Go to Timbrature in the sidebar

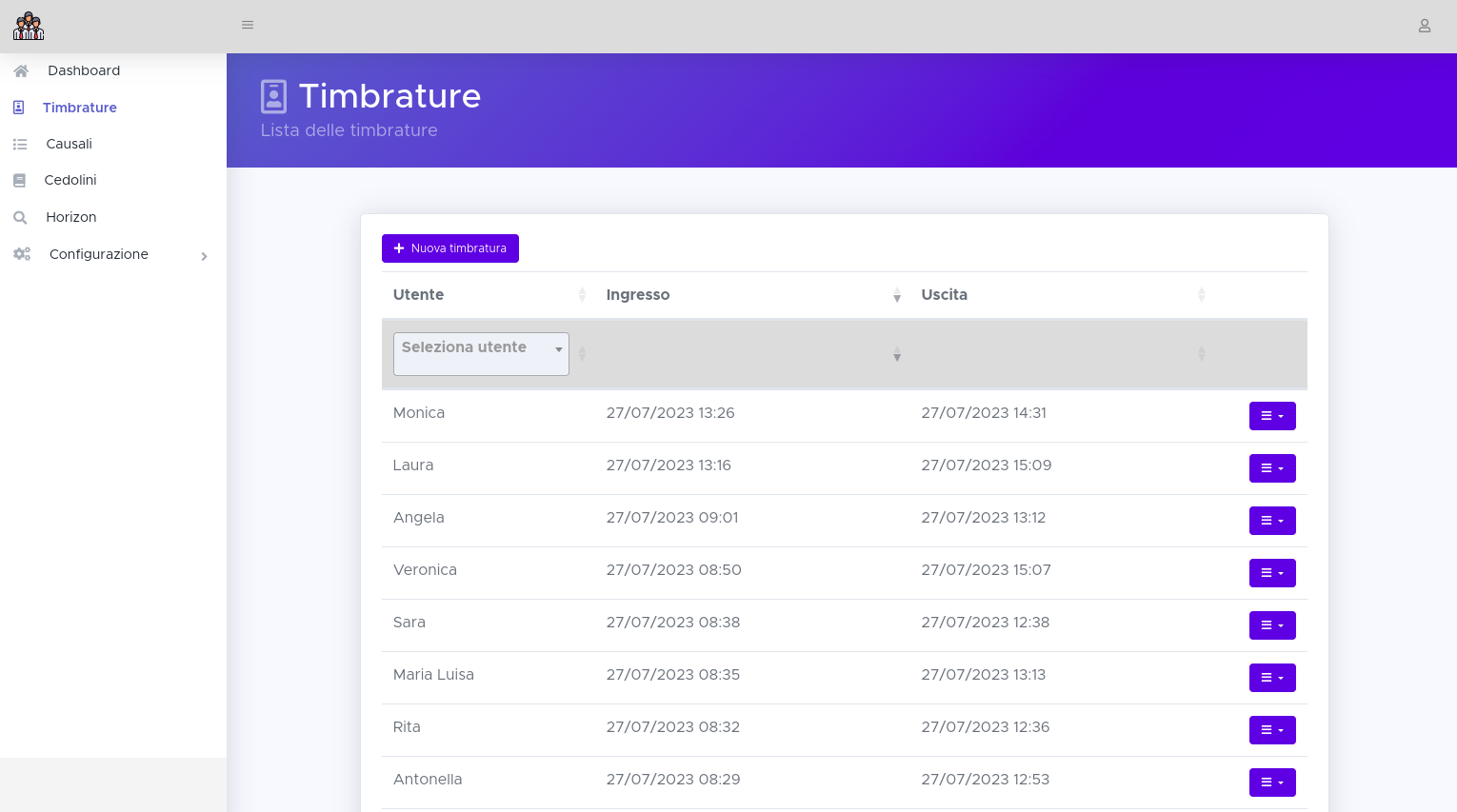80,108
